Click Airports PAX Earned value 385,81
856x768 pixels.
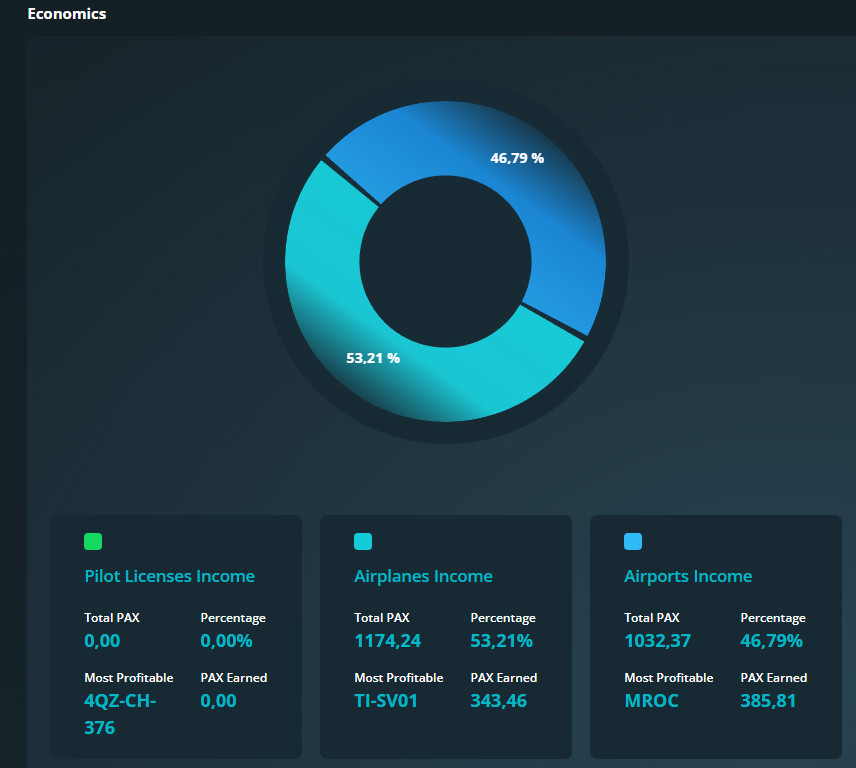768,701
